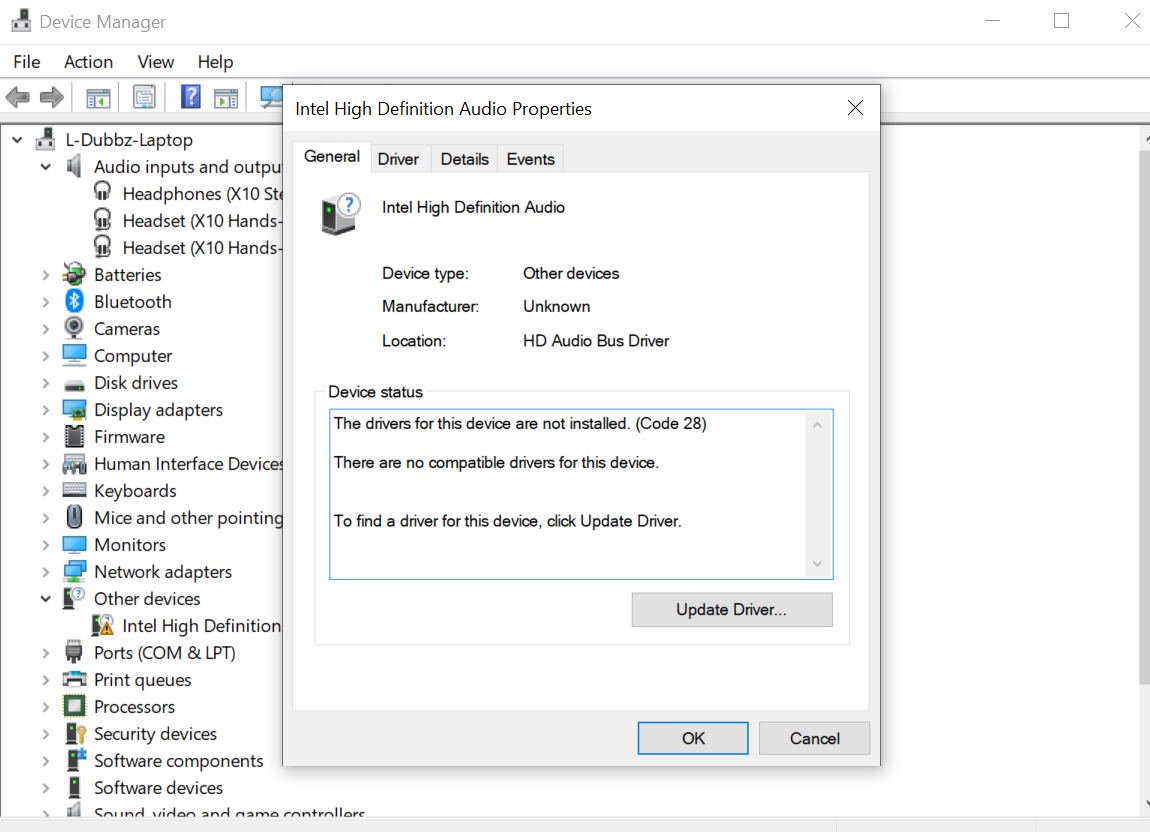
Task: Toggle the console tree panel icon
Action: [x=95, y=96]
